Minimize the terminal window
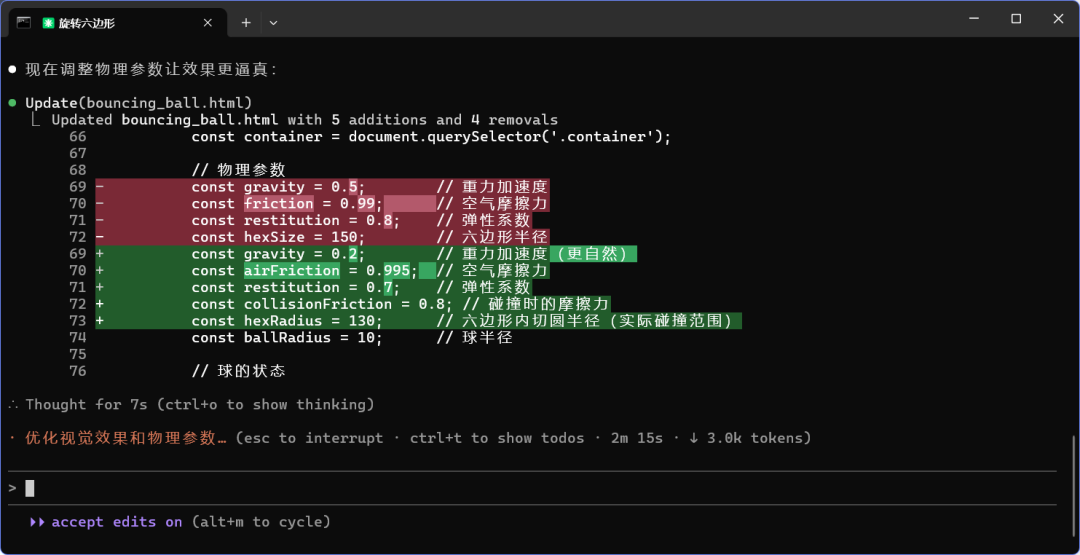Viewport: 1080px width, 555px height. pyautogui.click(x=972, y=19)
